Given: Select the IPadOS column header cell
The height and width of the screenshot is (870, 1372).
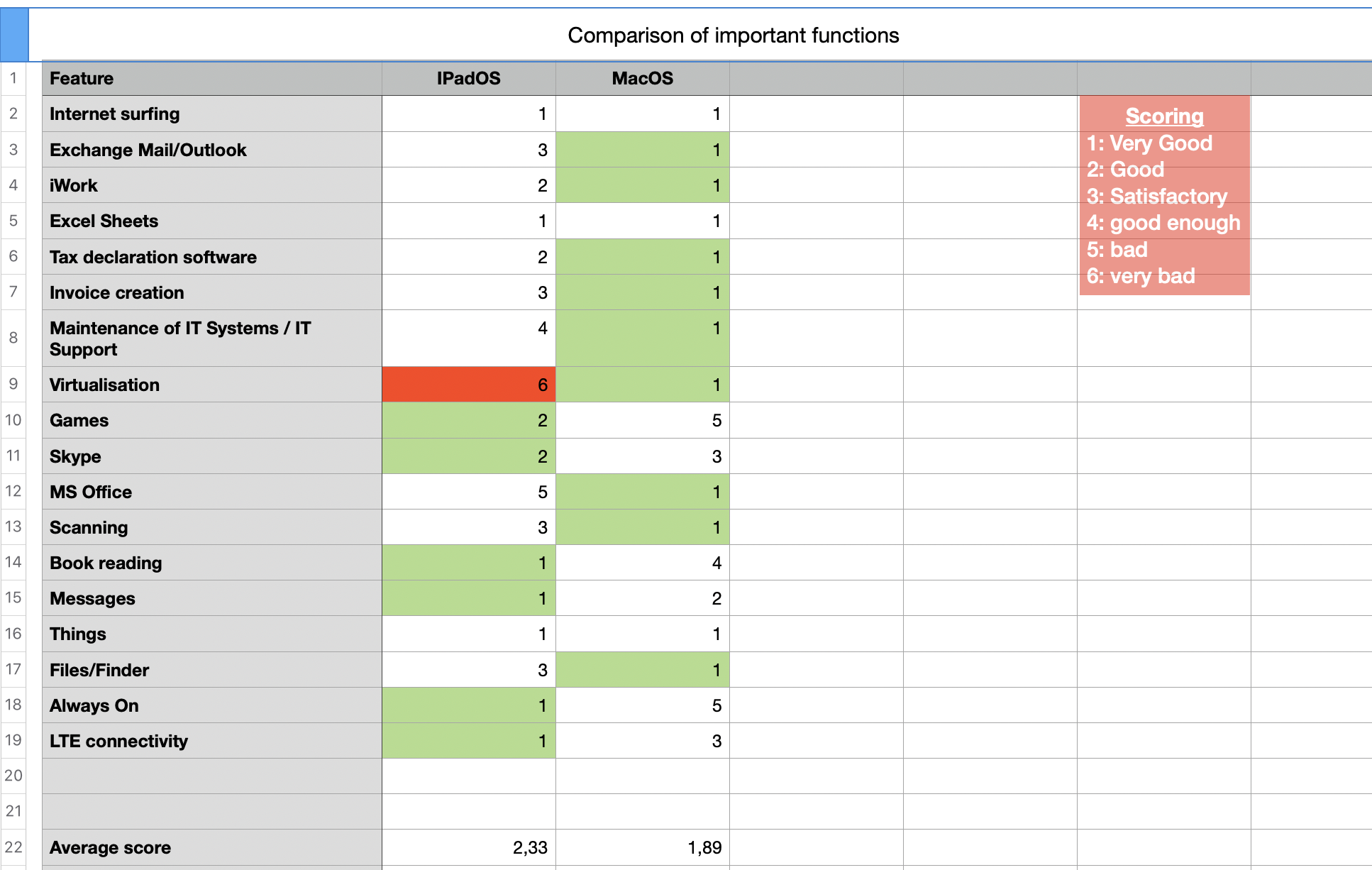Looking at the screenshot, I should (x=468, y=79).
